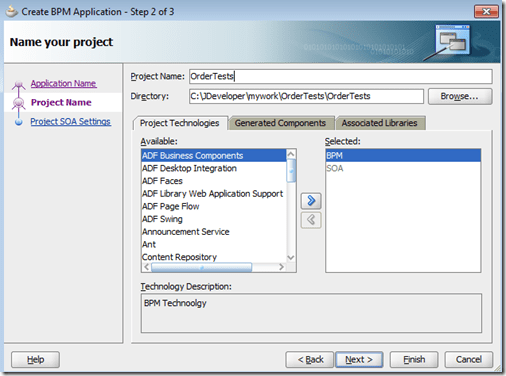Select the Project Technologies tab
Image resolution: width=506 pixels, height=376 pixels.
click(180, 123)
